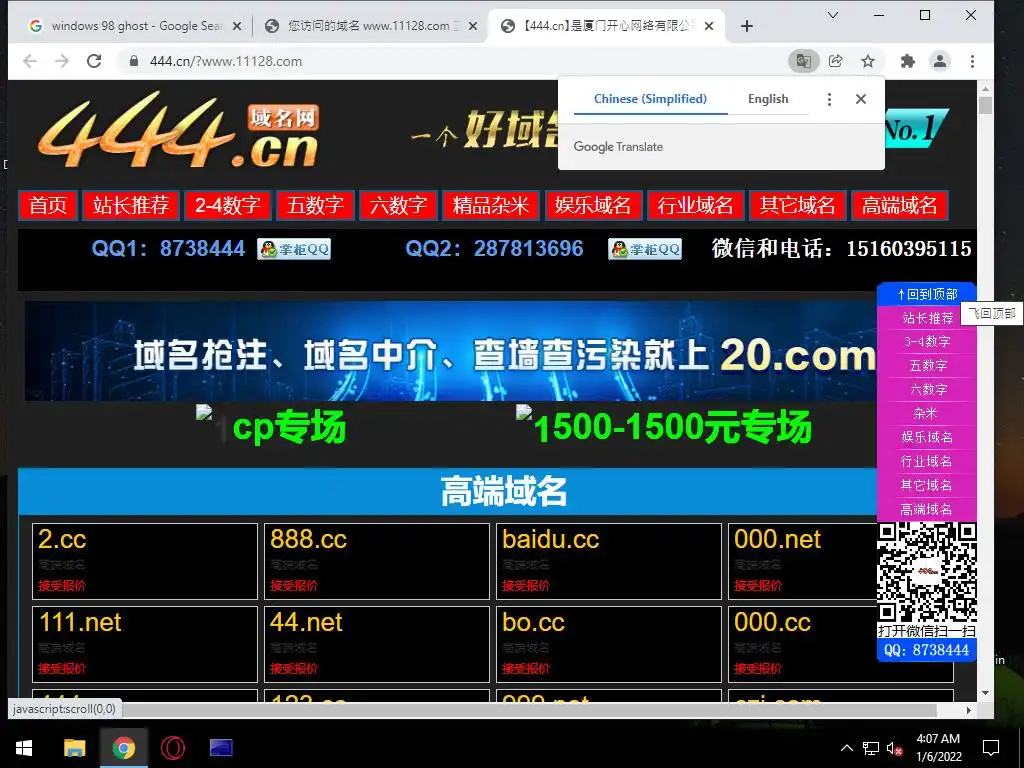Click the 444.cn site logo
The height and width of the screenshot is (768, 1024).
(x=180, y=131)
